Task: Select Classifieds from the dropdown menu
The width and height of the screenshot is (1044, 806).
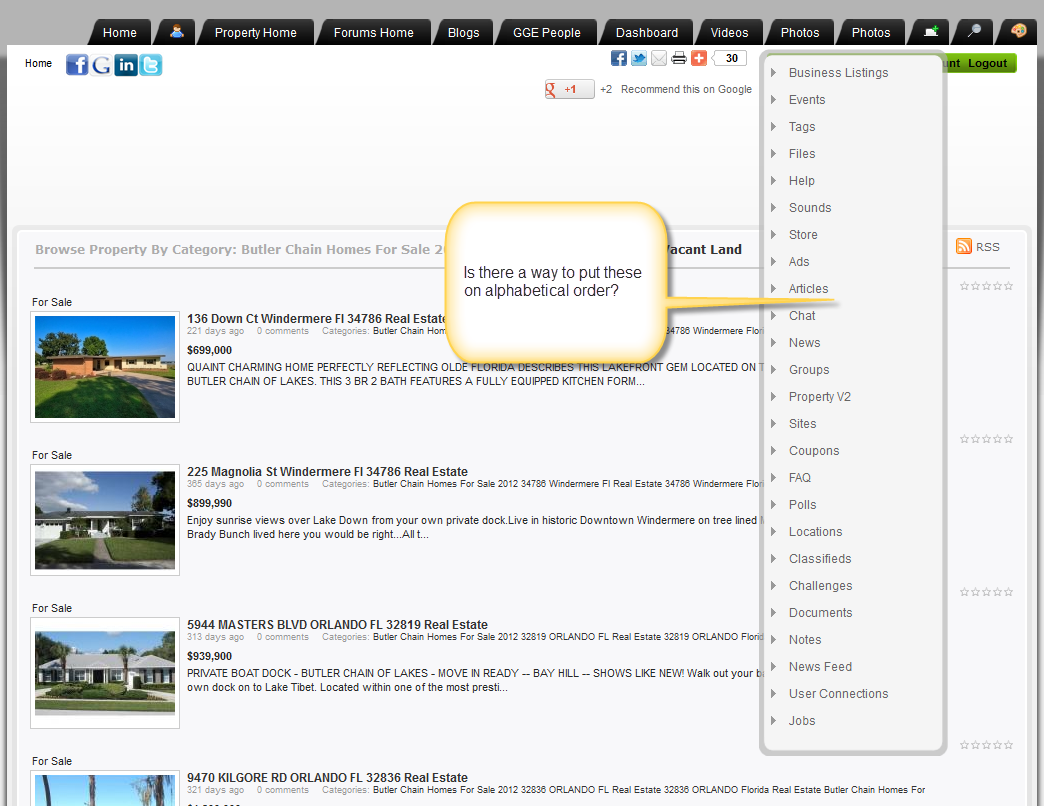Action: pos(819,558)
